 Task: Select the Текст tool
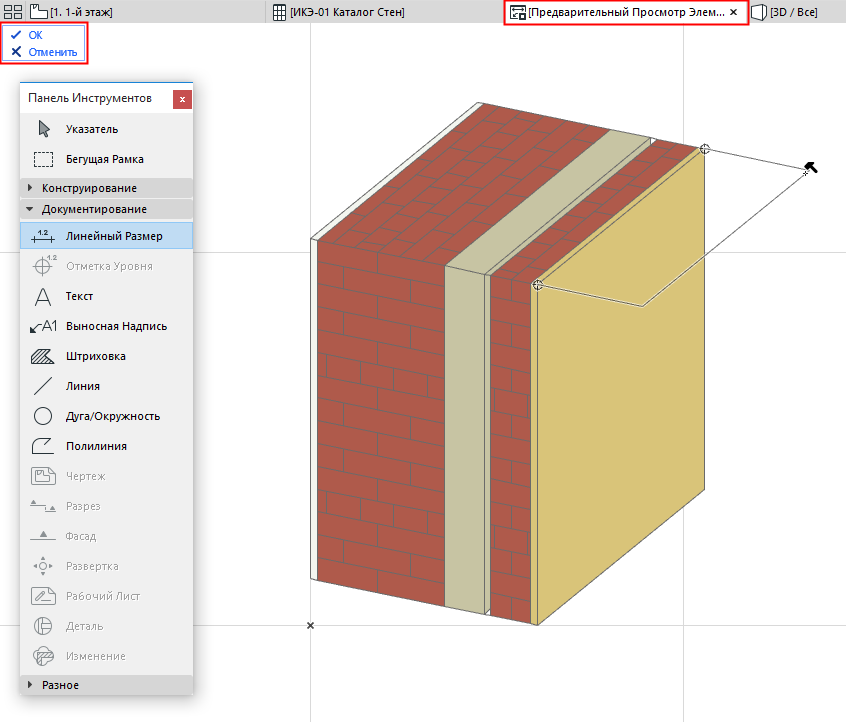(106, 296)
